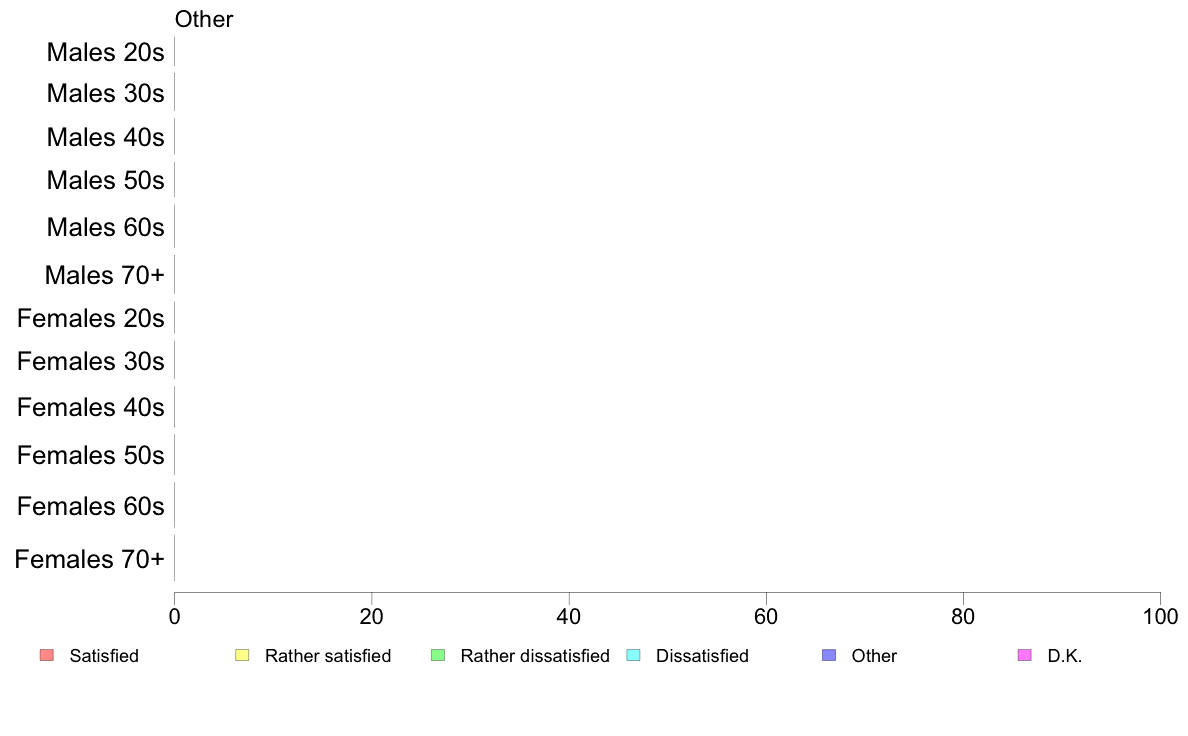Select the Females 70+ row label

[x=89, y=559]
